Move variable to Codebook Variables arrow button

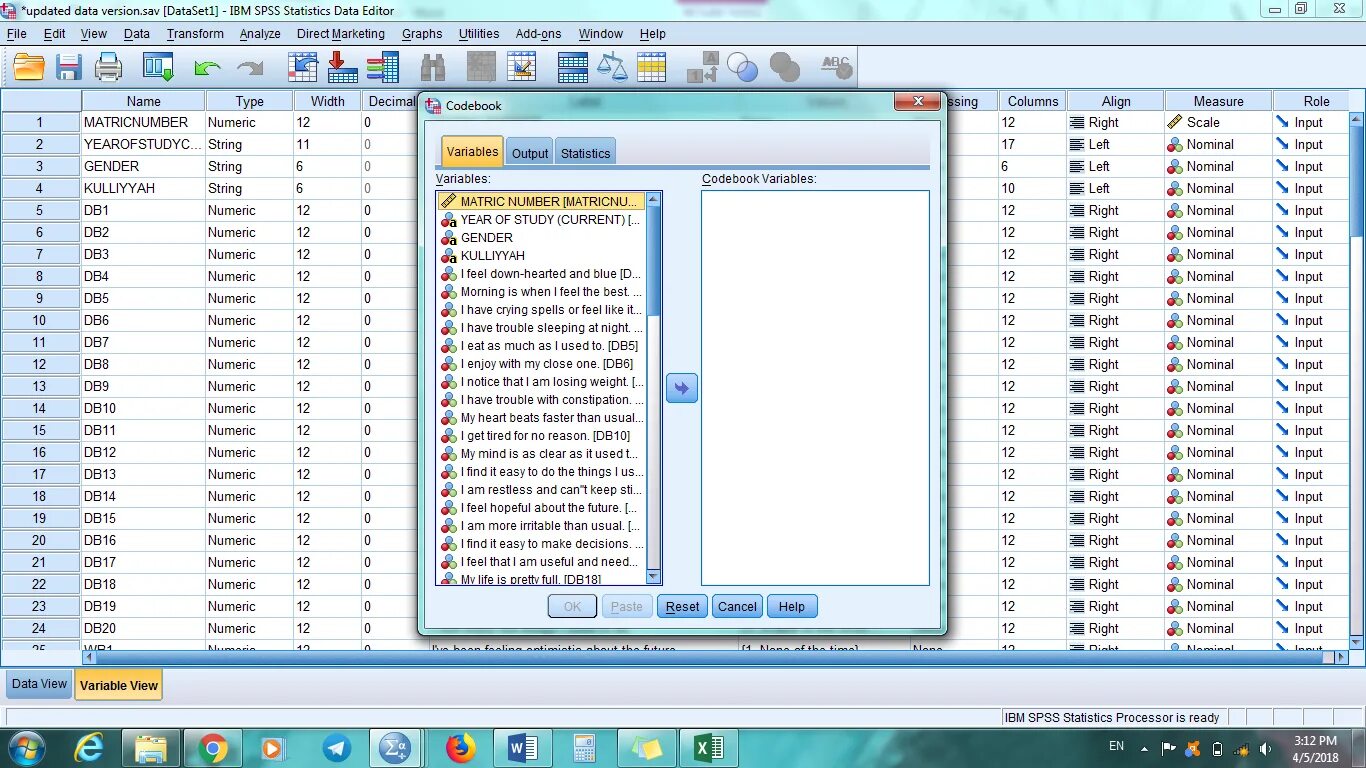[682, 388]
